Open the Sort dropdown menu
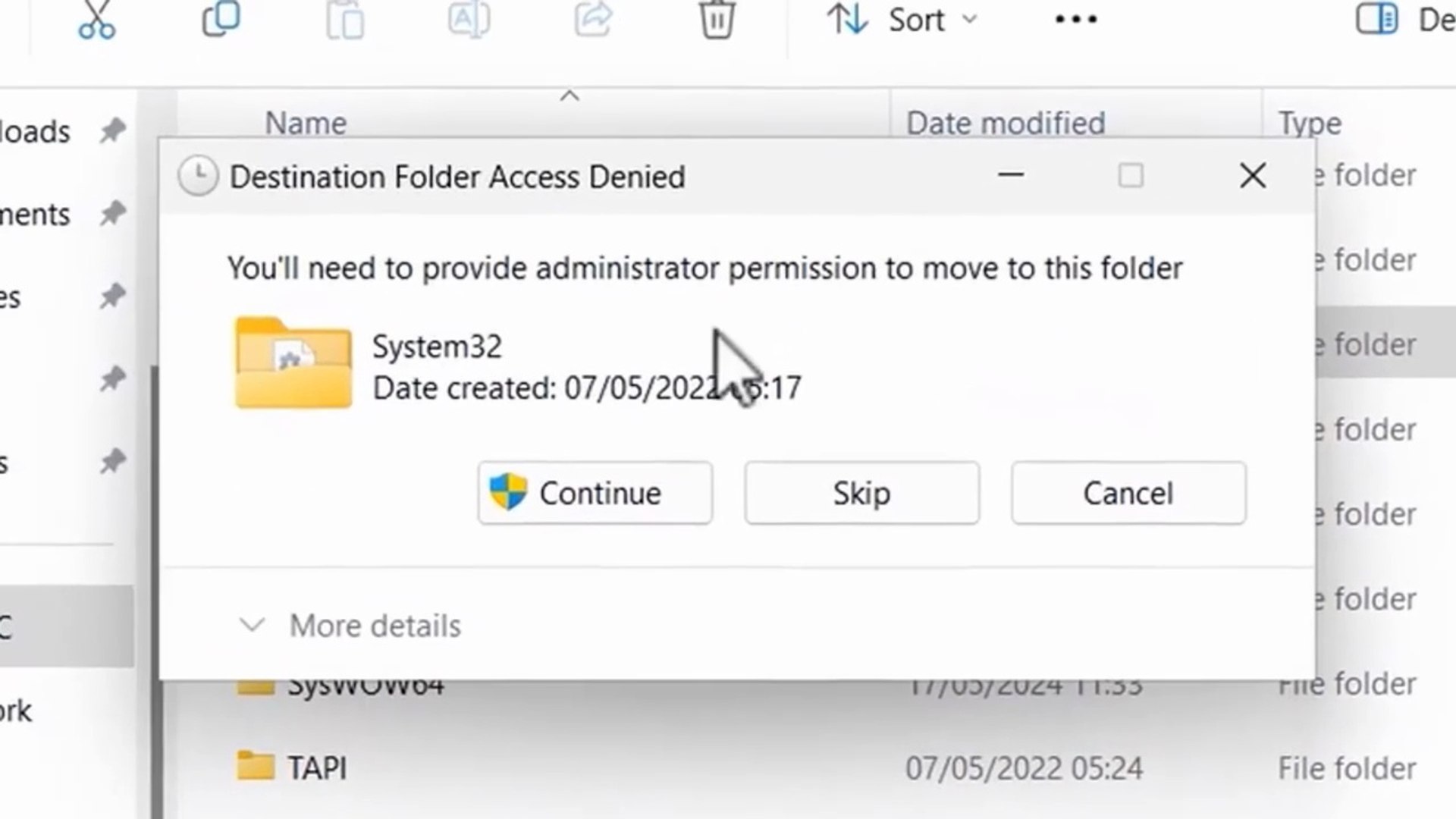The image size is (1456, 819). [902, 20]
